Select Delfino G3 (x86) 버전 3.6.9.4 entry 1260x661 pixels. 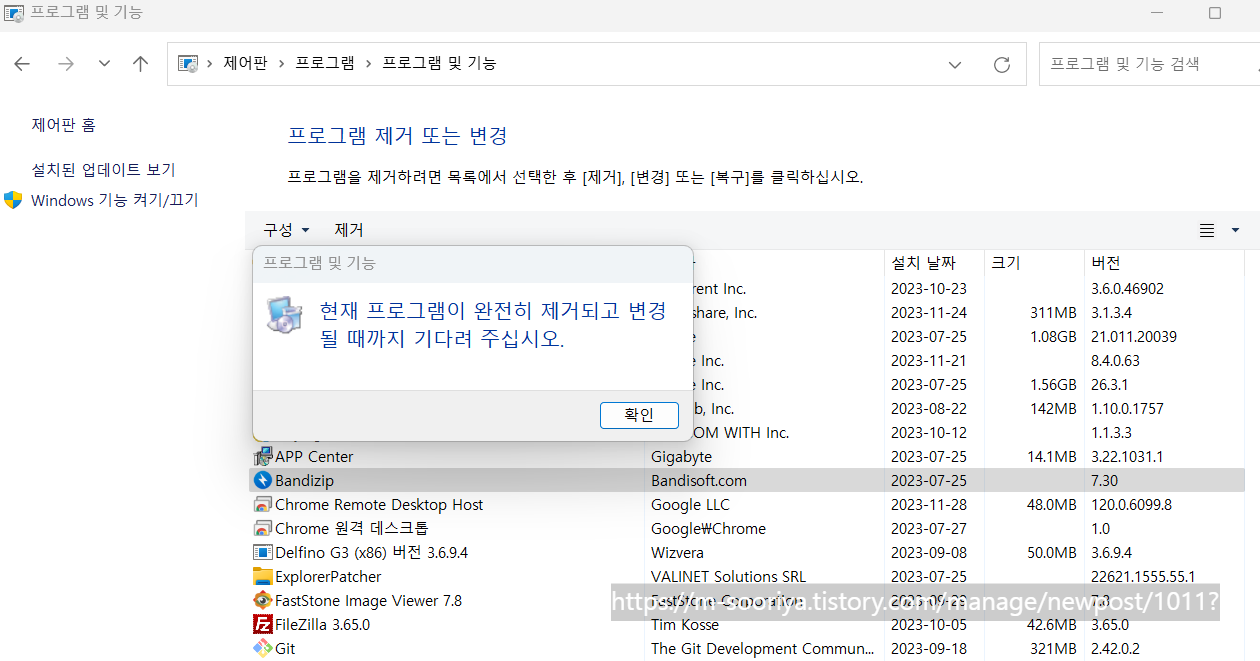(x=371, y=553)
